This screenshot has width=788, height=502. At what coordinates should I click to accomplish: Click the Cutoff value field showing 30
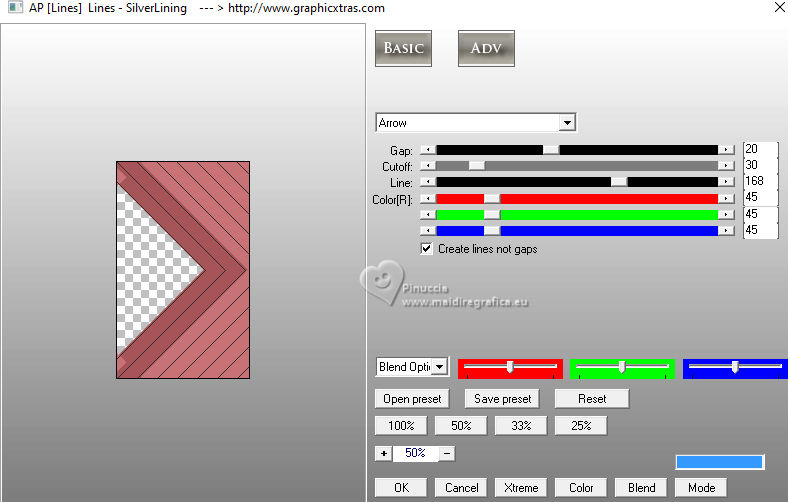click(x=760, y=165)
